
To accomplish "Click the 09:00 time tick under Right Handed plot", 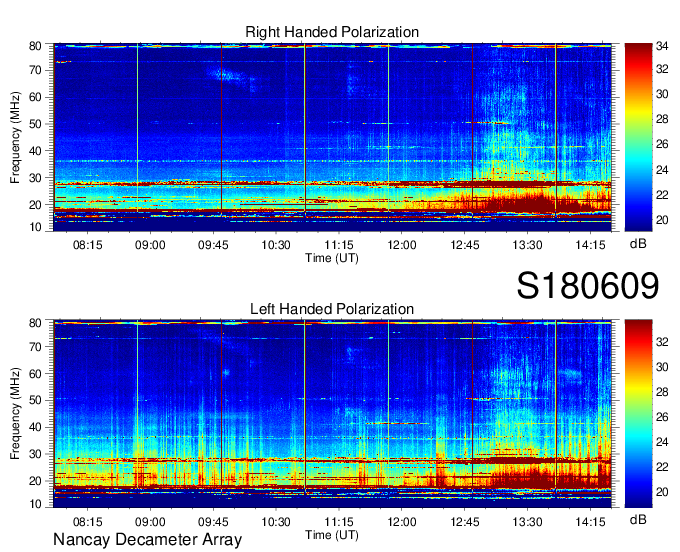I will point(150,245).
